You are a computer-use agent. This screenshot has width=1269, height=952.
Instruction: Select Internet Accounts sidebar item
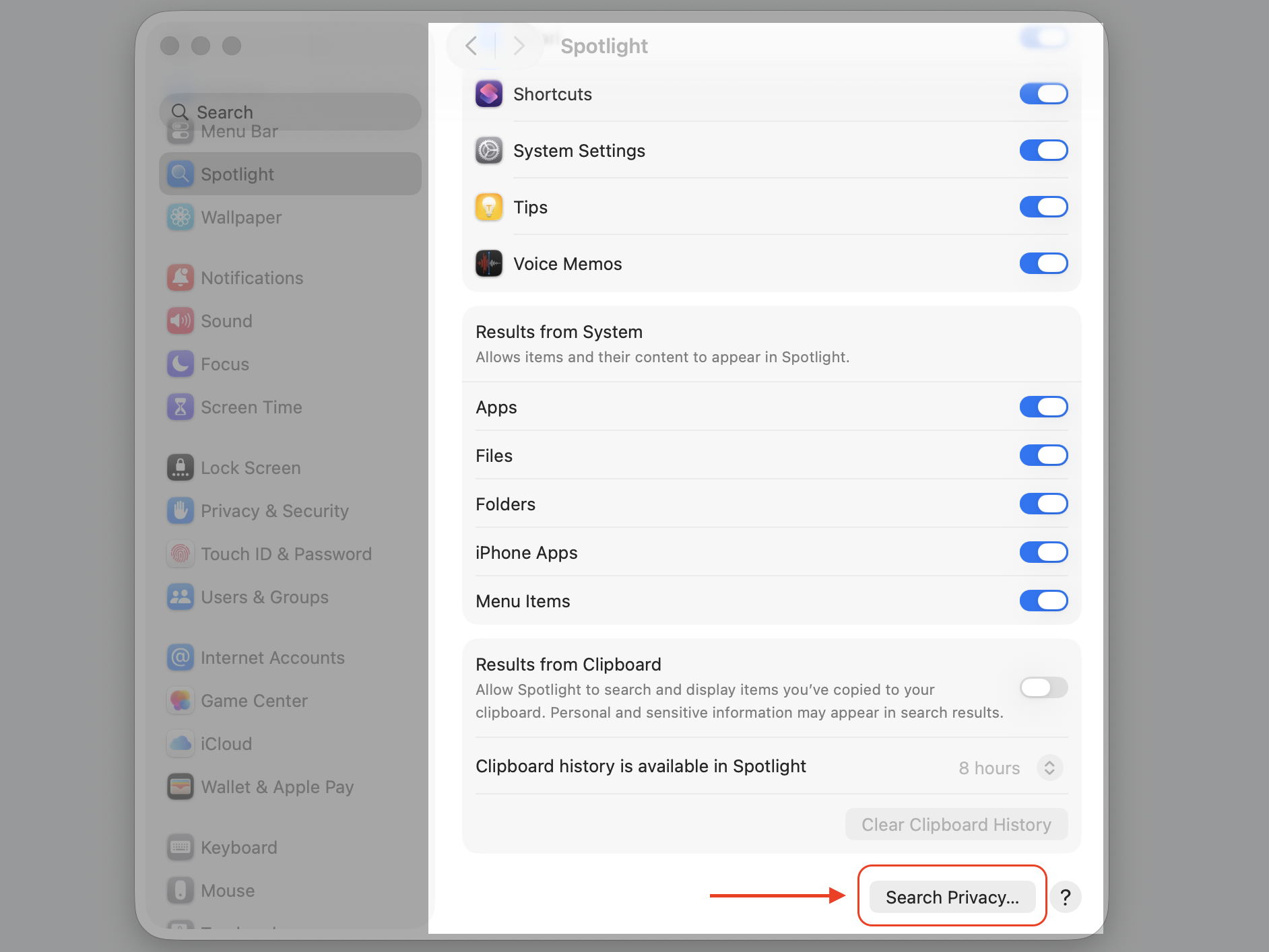coord(290,657)
